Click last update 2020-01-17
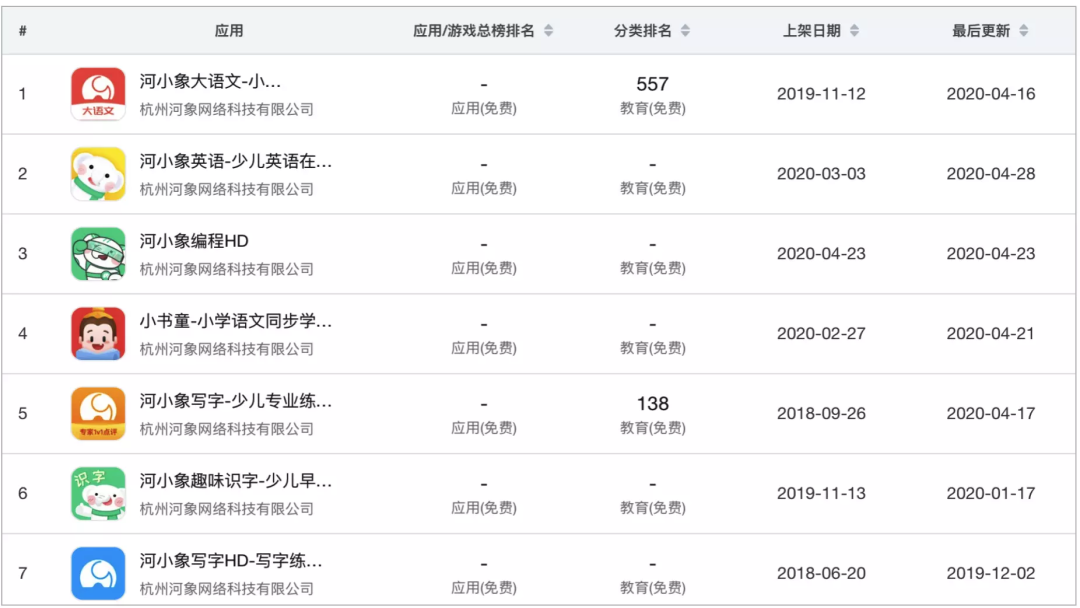The width and height of the screenshot is (1080, 608). click(990, 493)
